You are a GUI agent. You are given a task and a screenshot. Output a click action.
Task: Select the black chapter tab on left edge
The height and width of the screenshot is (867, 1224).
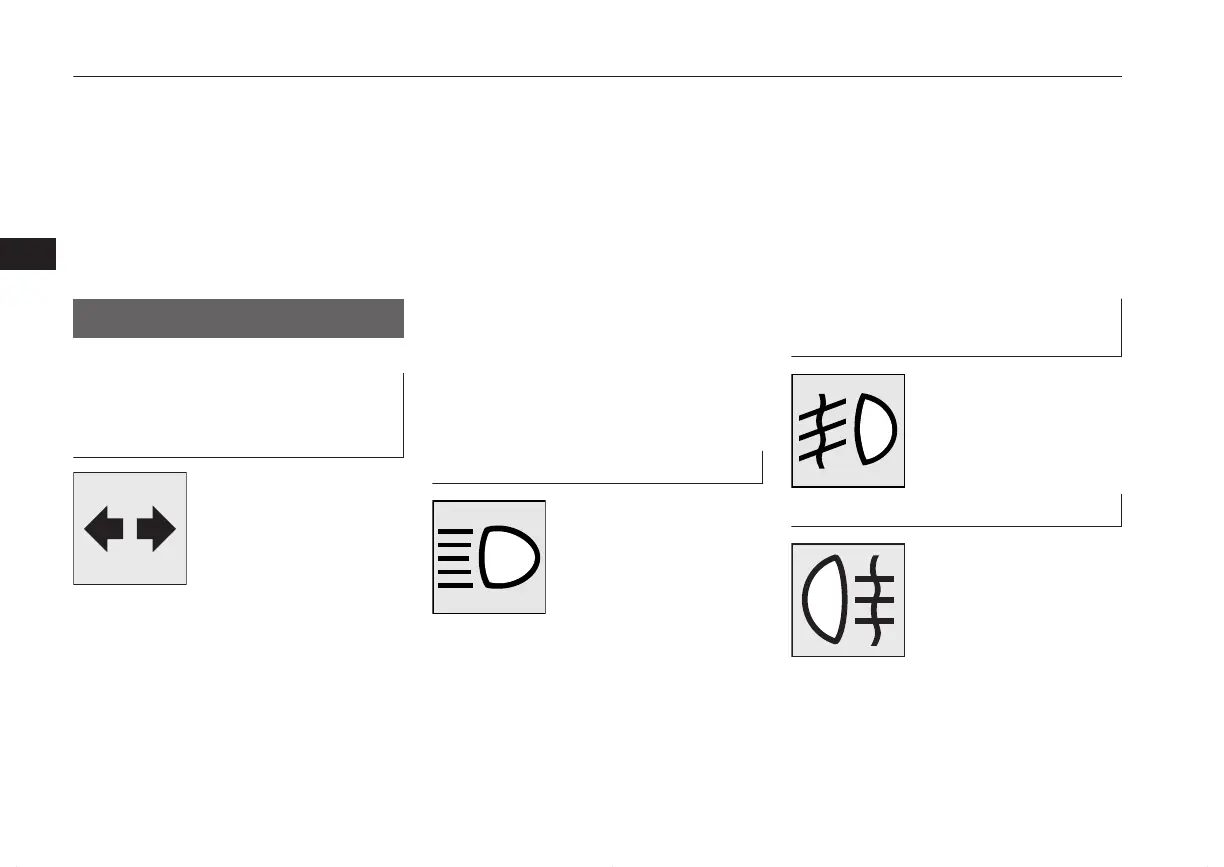28,253
